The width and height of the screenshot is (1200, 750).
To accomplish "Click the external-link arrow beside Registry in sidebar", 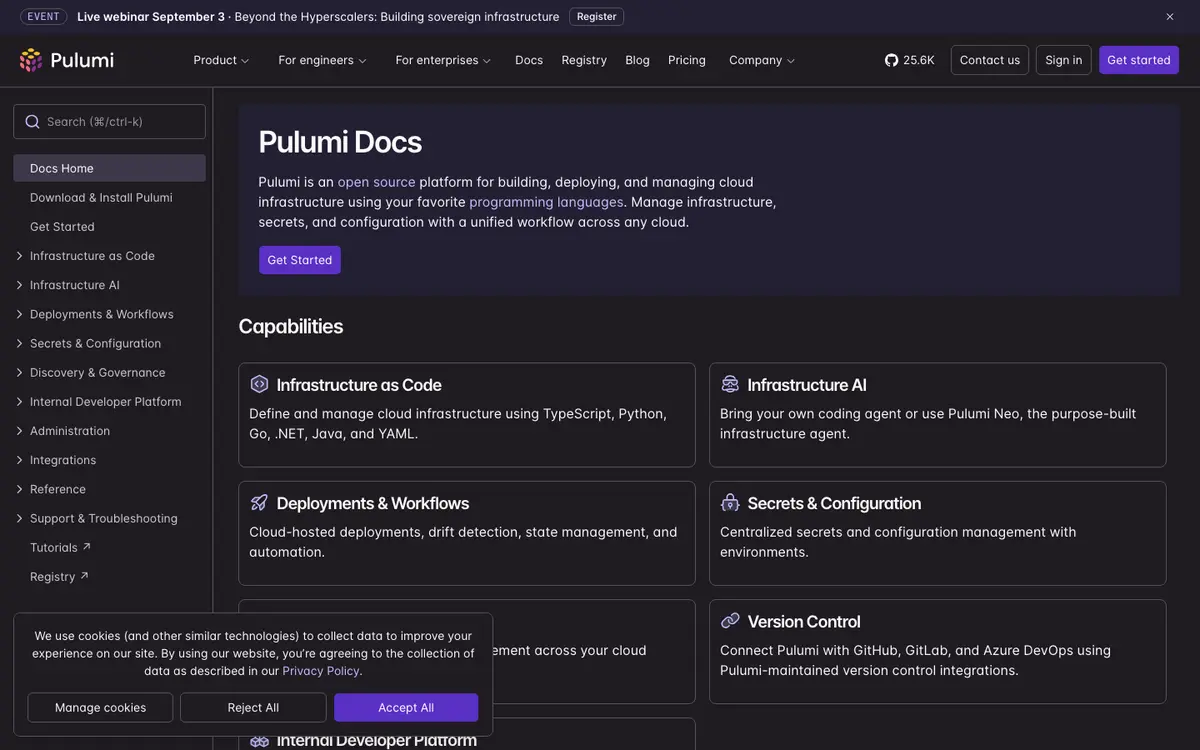I will pyautogui.click(x=84, y=576).
